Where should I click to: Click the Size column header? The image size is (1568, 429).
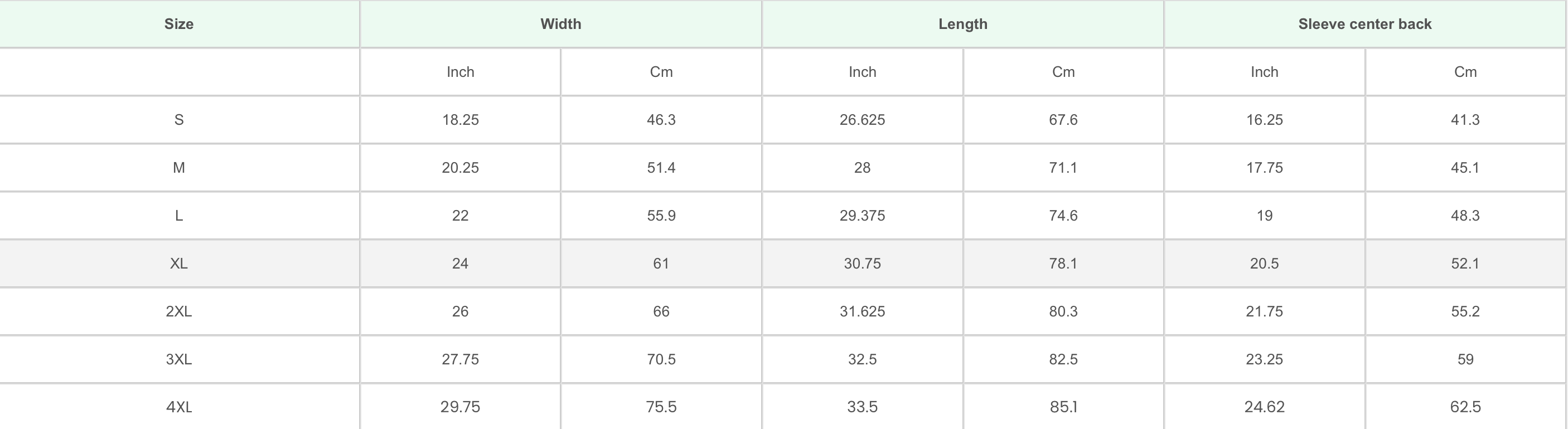coord(179,25)
